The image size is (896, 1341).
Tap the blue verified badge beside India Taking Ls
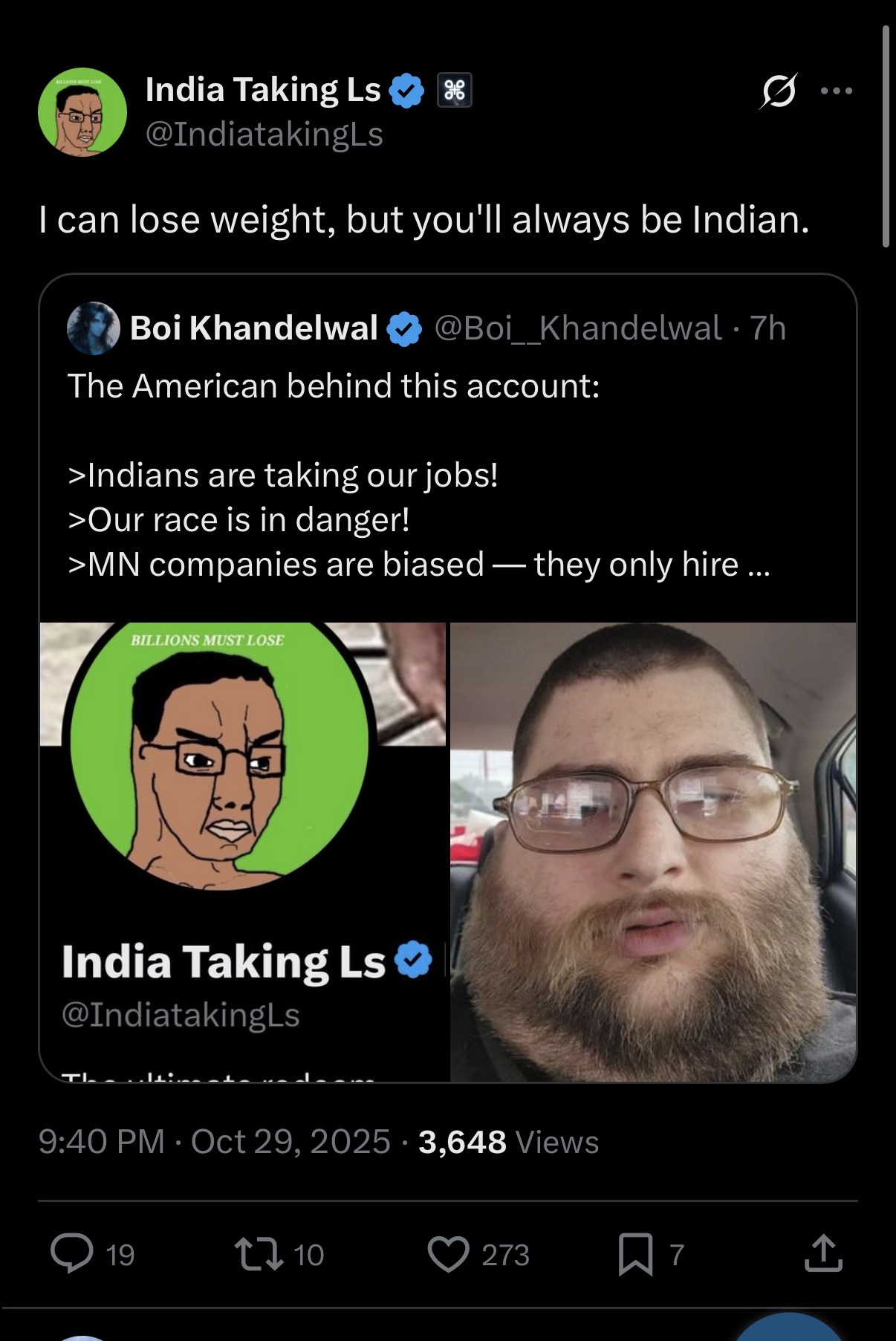(407, 91)
